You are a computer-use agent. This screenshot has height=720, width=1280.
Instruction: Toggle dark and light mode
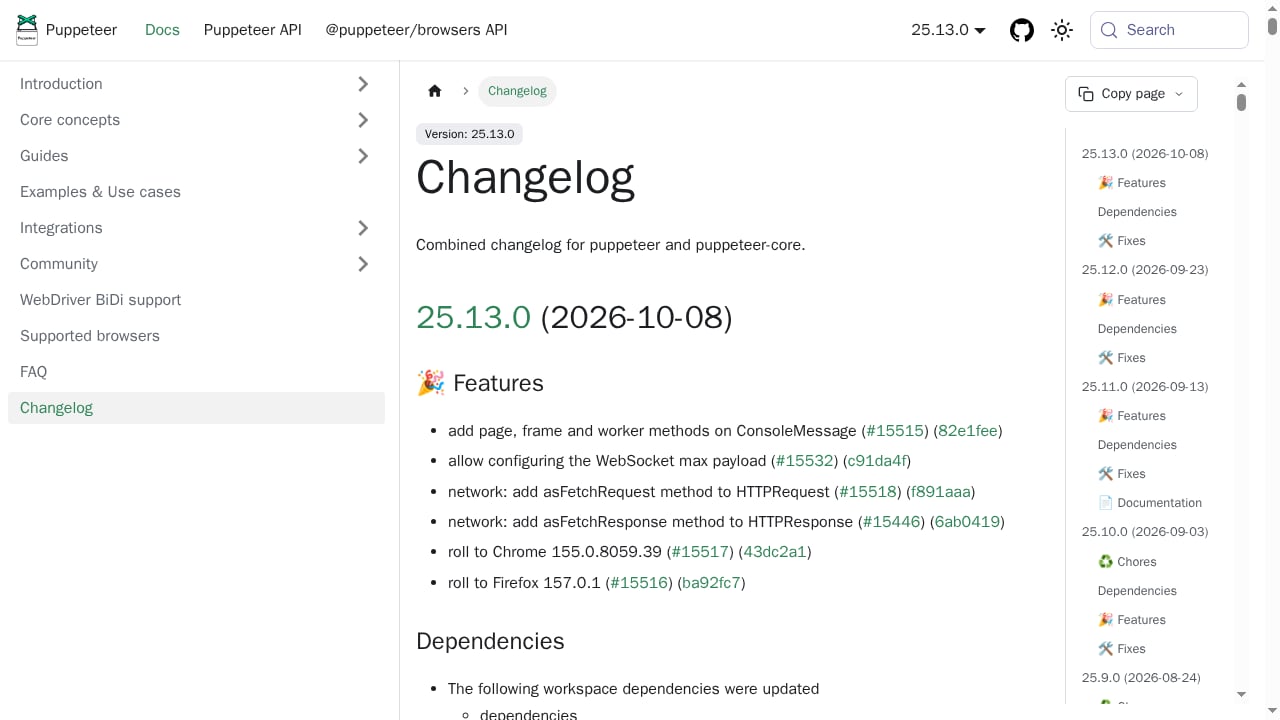1062,30
